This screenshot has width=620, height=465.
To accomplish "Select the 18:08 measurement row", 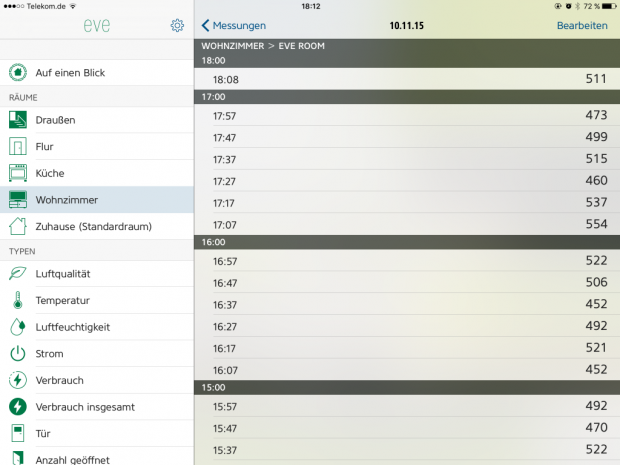I will pyautogui.click(x=407, y=79).
